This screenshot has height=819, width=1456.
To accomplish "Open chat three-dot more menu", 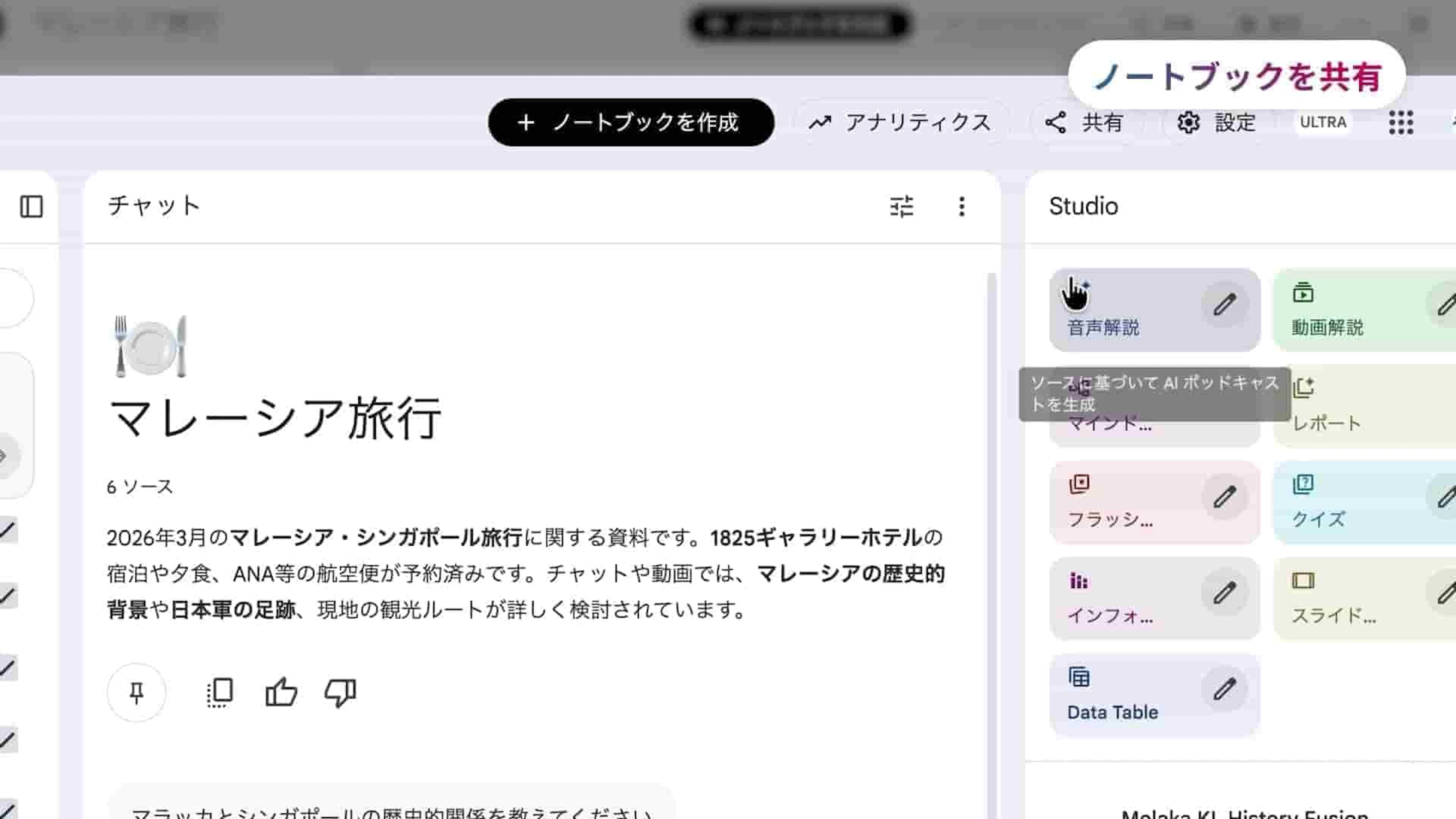I will (962, 206).
